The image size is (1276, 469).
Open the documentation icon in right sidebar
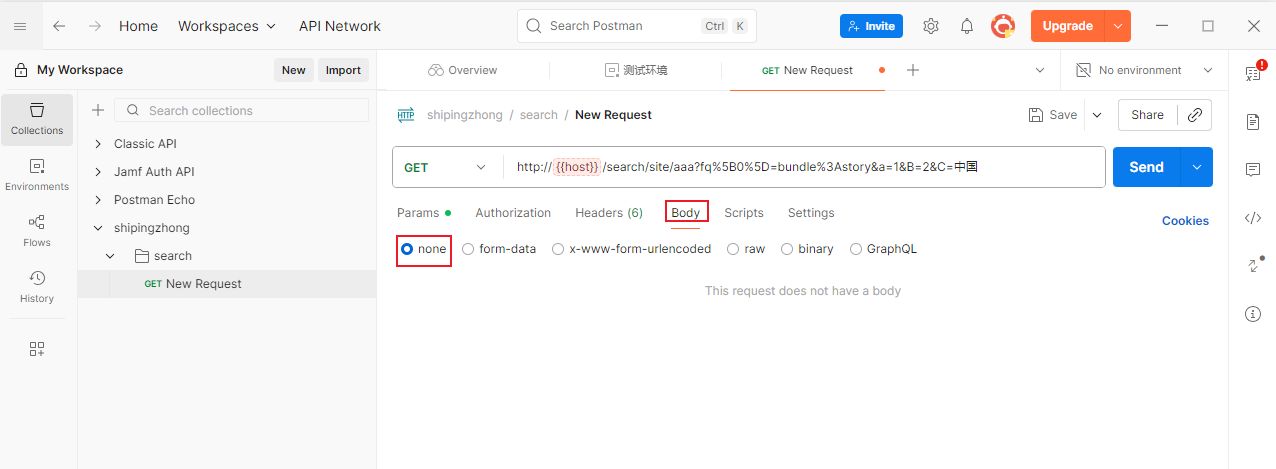pos(1253,122)
